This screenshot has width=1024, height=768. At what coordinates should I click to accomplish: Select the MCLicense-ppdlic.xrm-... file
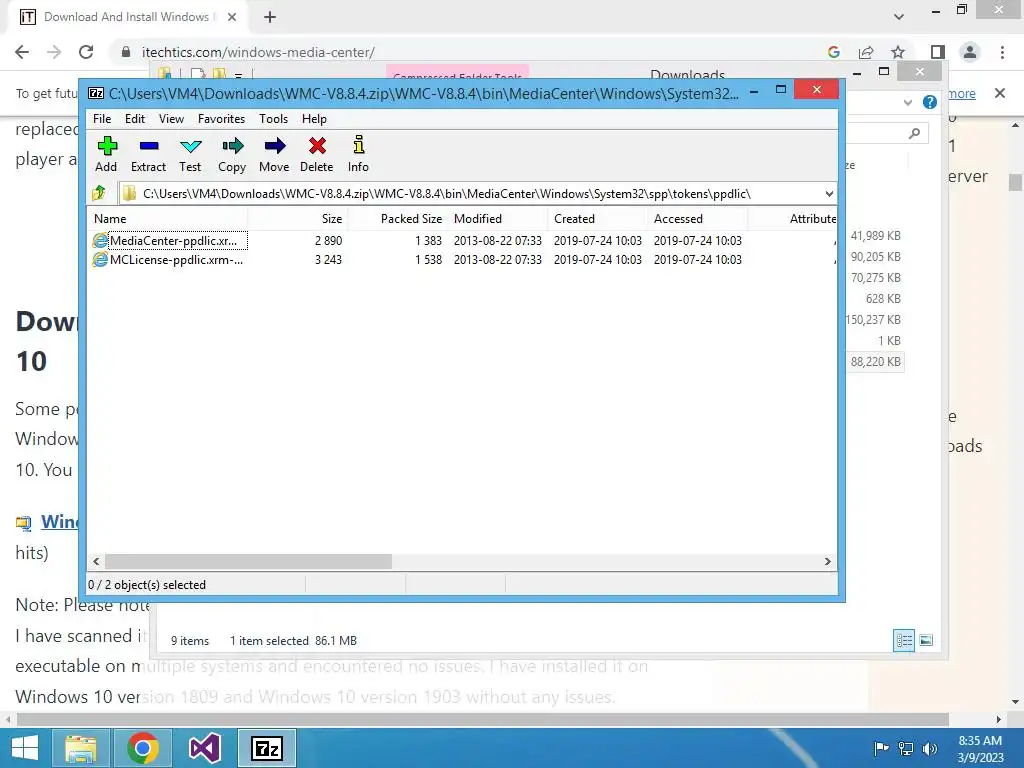(x=168, y=260)
